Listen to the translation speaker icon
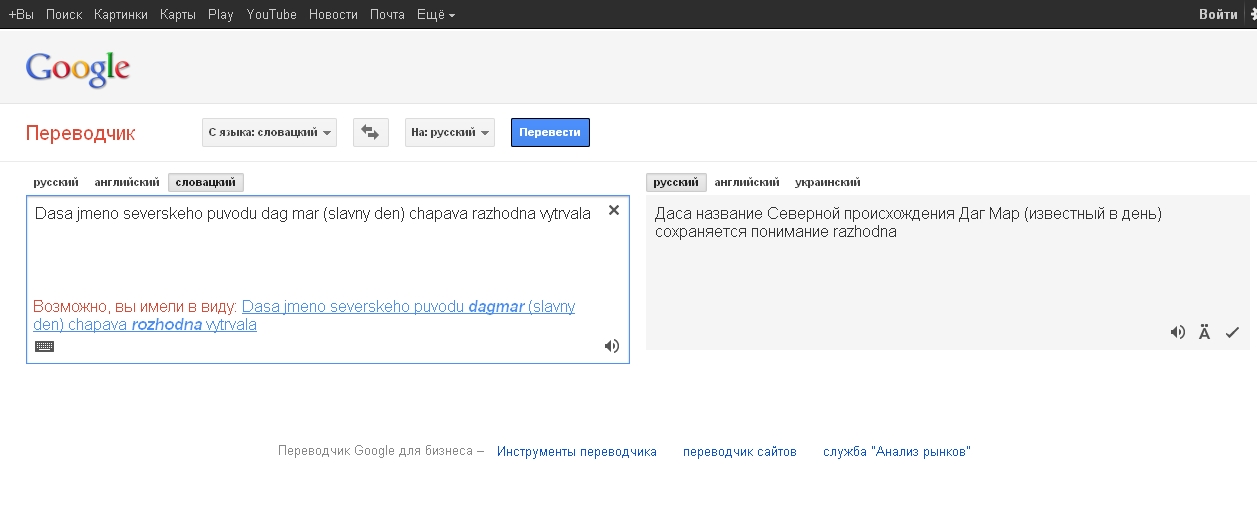The width and height of the screenshot is (1257, 515). click(x=1178, y=333)
